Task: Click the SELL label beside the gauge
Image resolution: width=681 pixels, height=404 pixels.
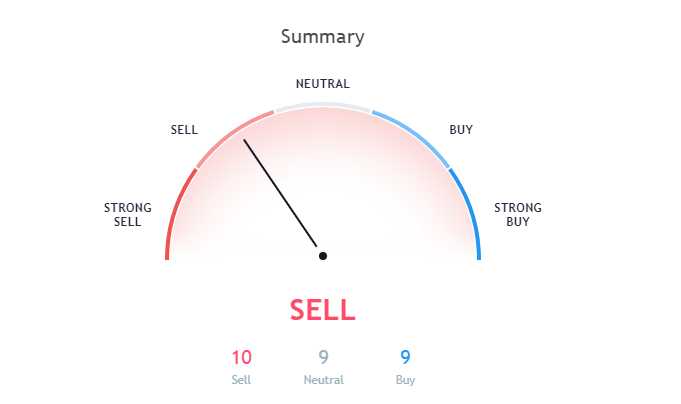Action: tap(184, 130)
